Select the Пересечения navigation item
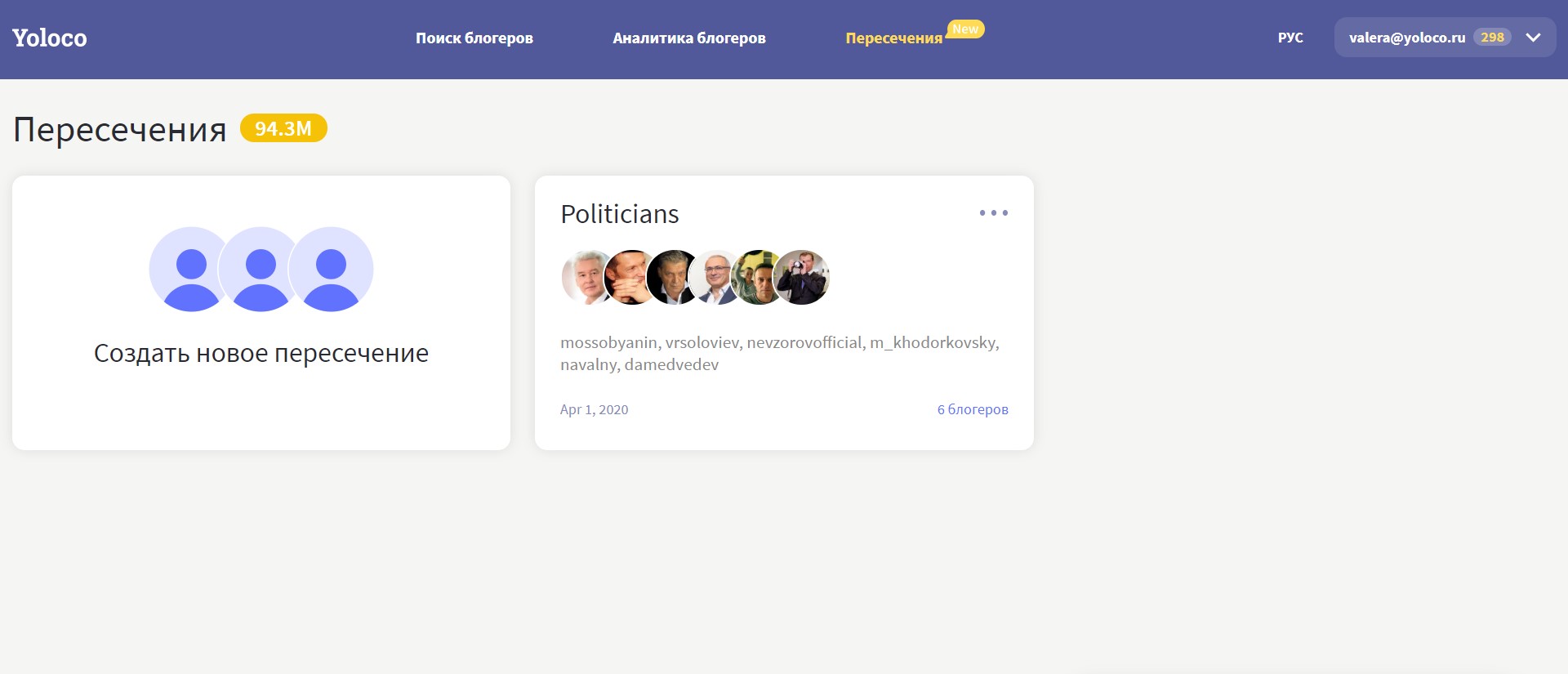1568x674 pixels. (x=893, y=38)
